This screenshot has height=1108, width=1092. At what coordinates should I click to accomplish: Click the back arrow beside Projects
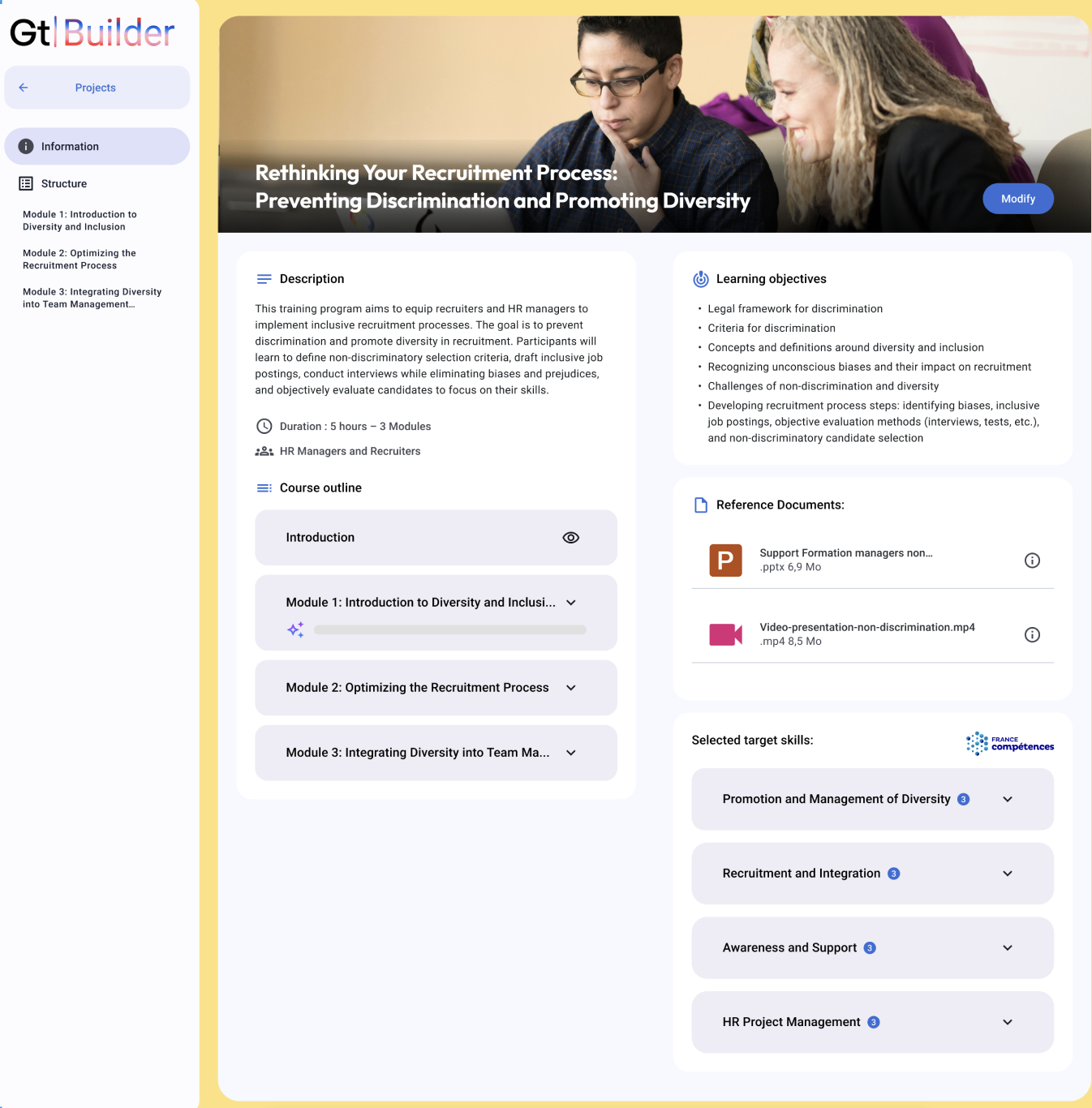(x=24, y=88)
